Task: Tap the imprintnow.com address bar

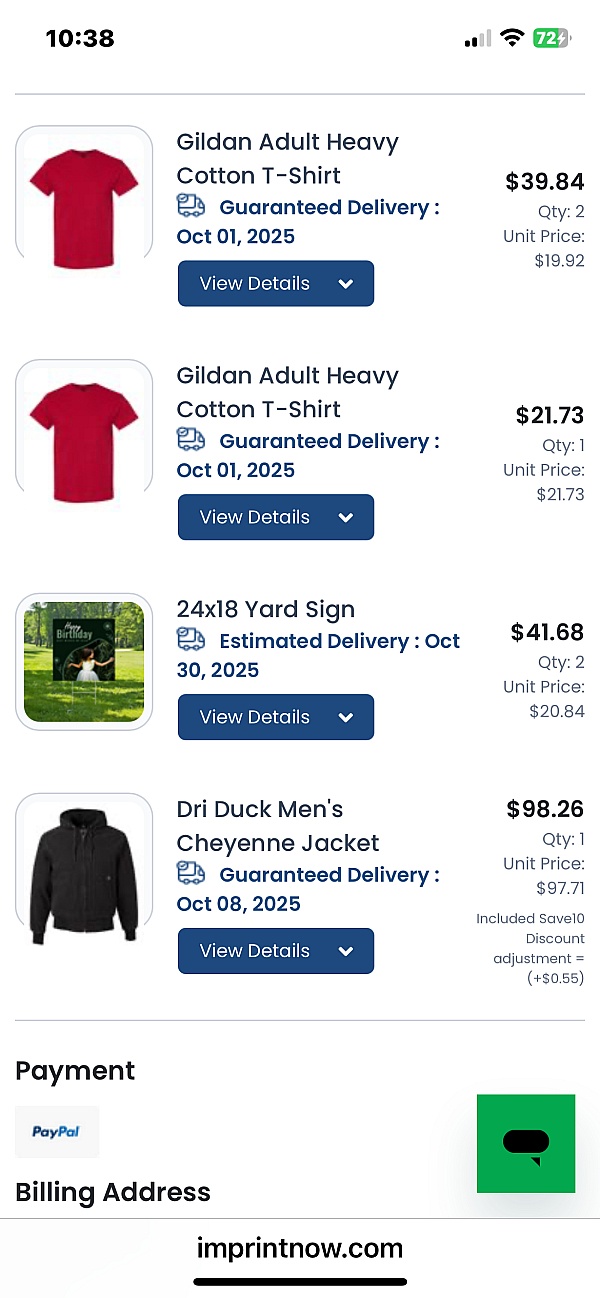Action: coord(300,1248)
